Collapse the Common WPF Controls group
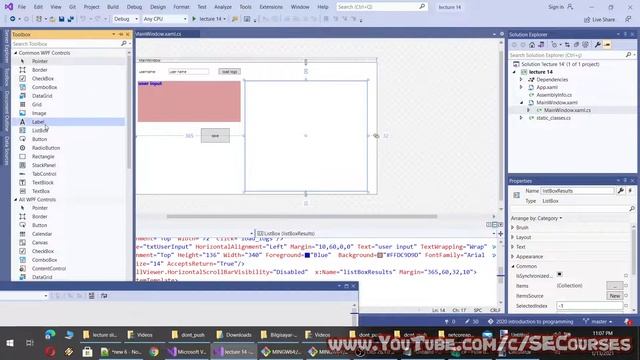640x360 pixels. pos(16,53)
